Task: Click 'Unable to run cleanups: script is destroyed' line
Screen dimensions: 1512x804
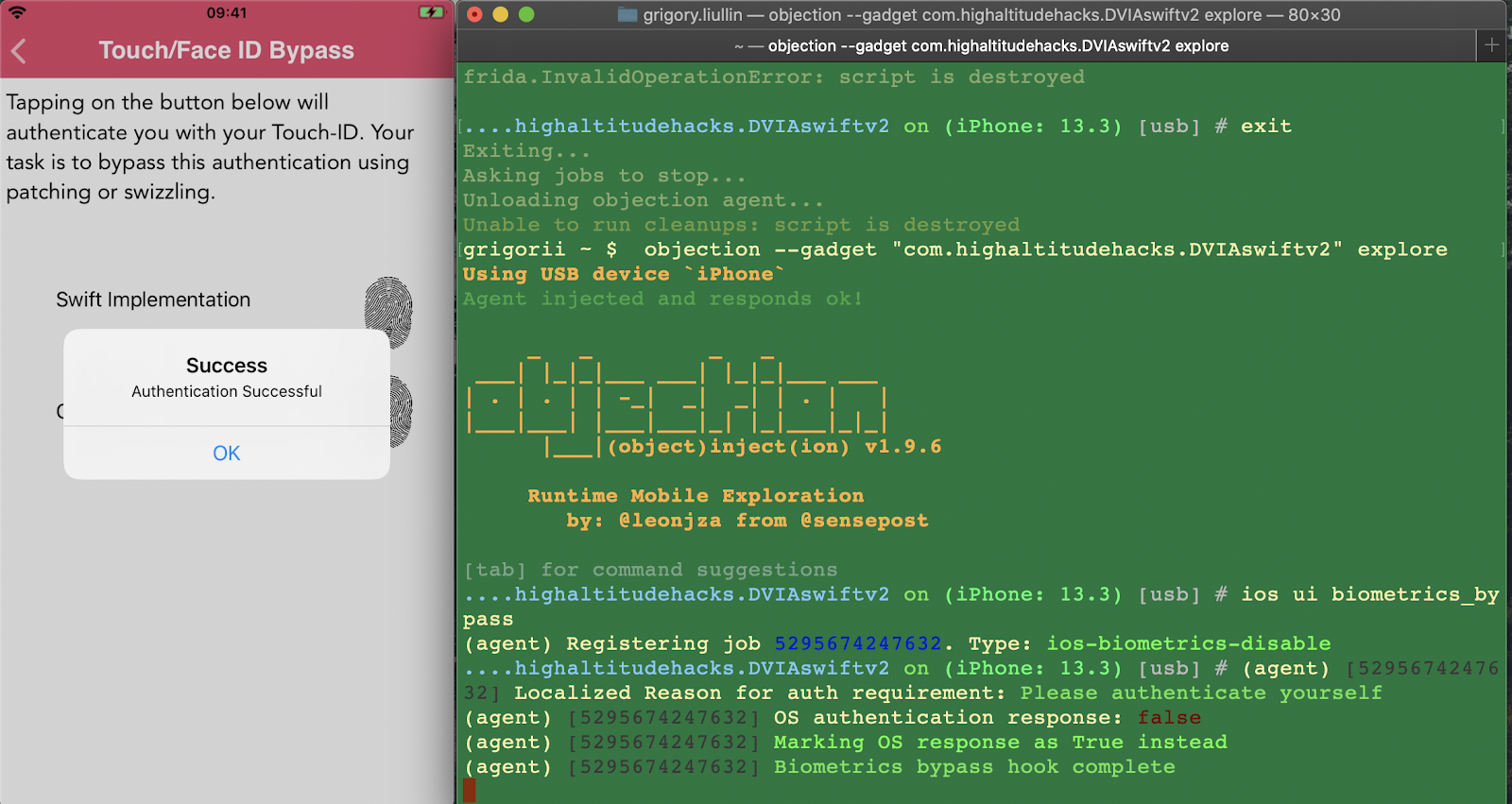Action: point(741,225)
